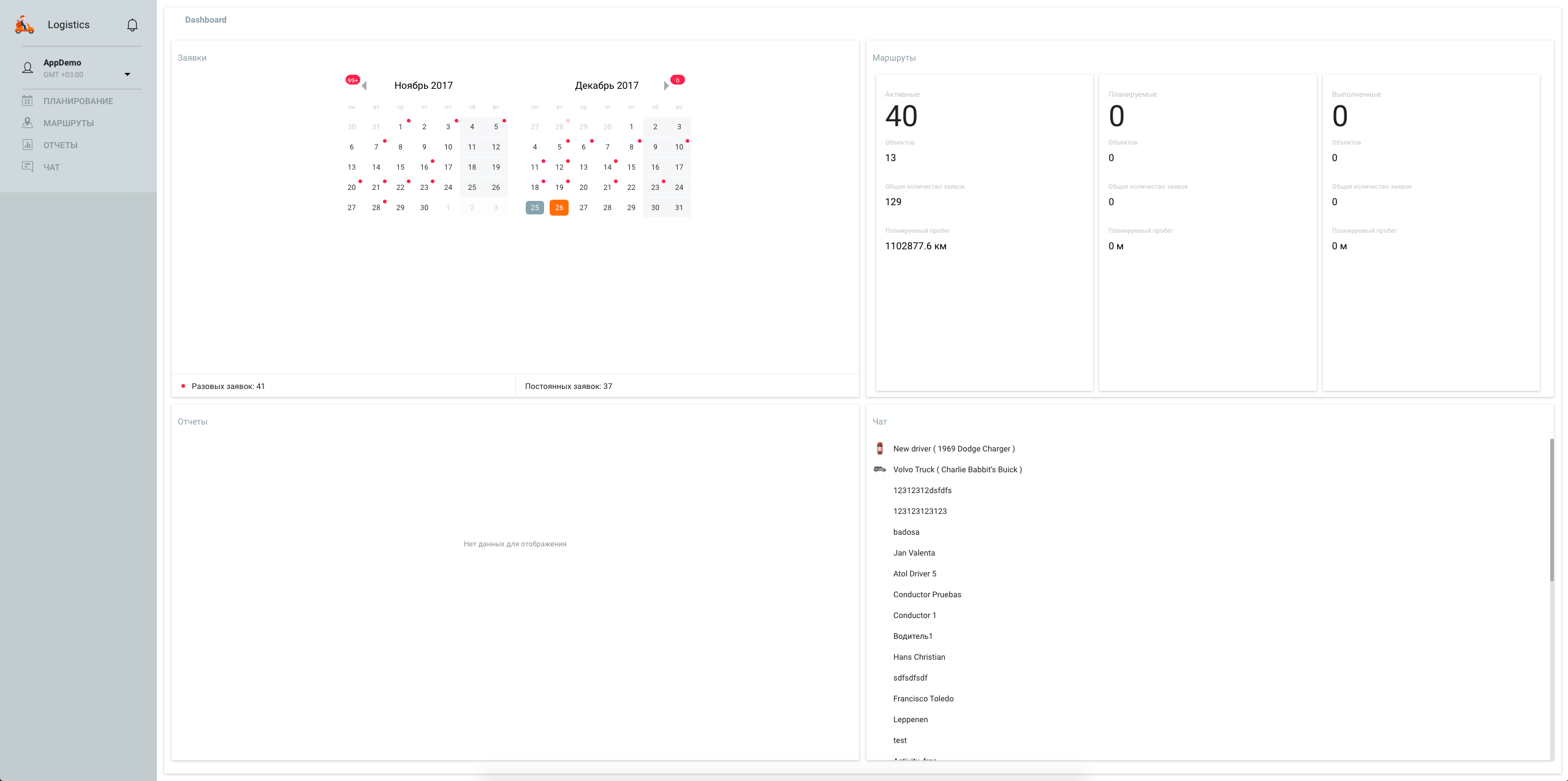Expand the AppDemo account dropdown arrow
Image resolution: width=1568 pixels, height=781 pixels.
(x=127, y=75)
